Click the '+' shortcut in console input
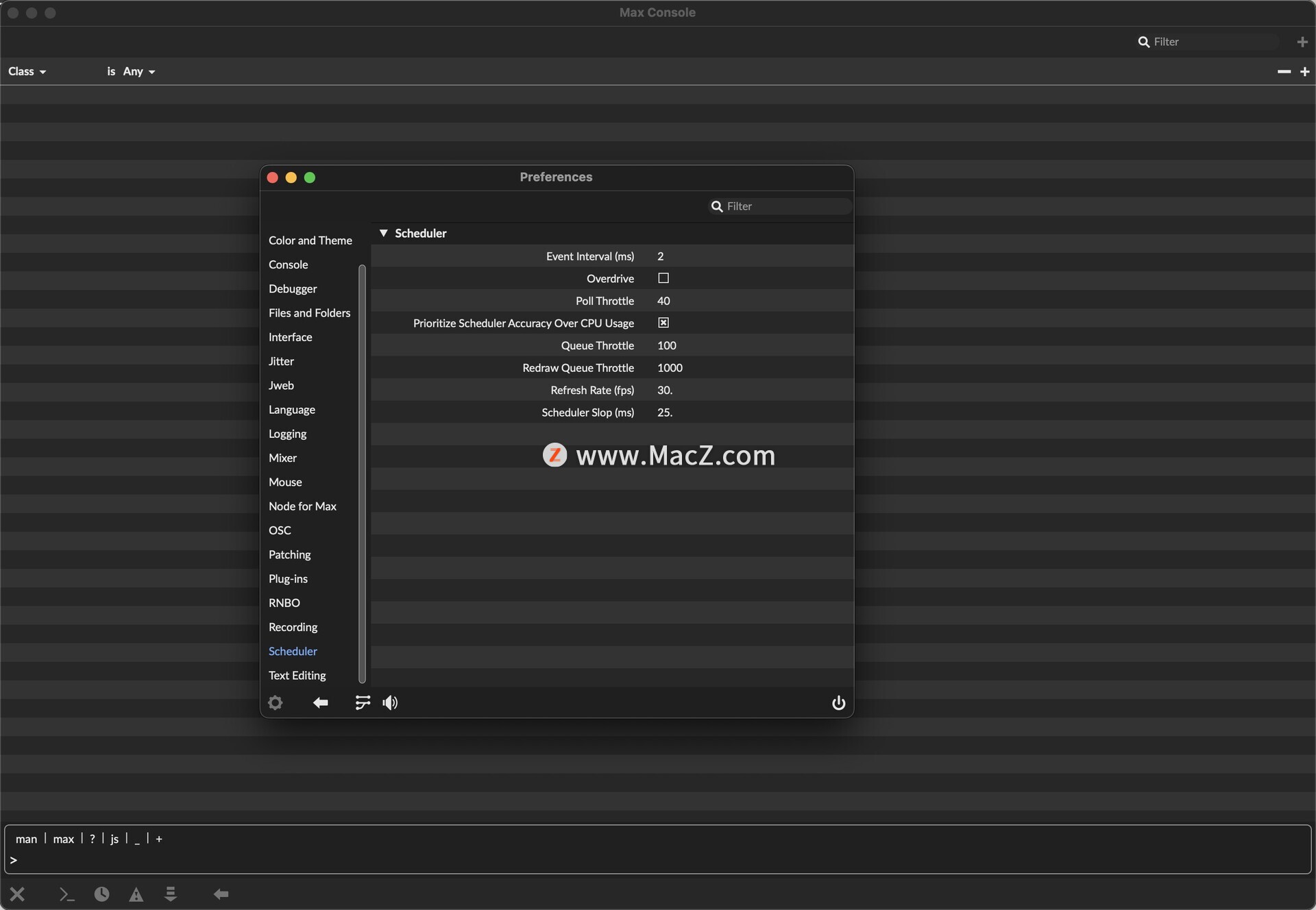Screen dimensions: 1316x910 159,839
